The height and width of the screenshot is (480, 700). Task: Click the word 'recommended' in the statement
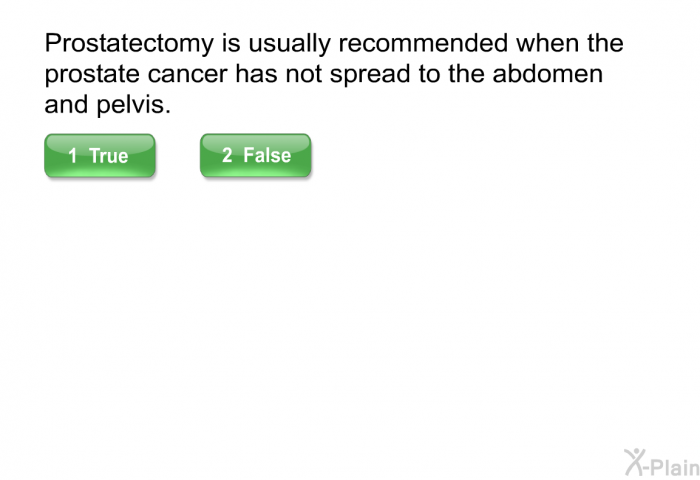[x=423, y=43]
